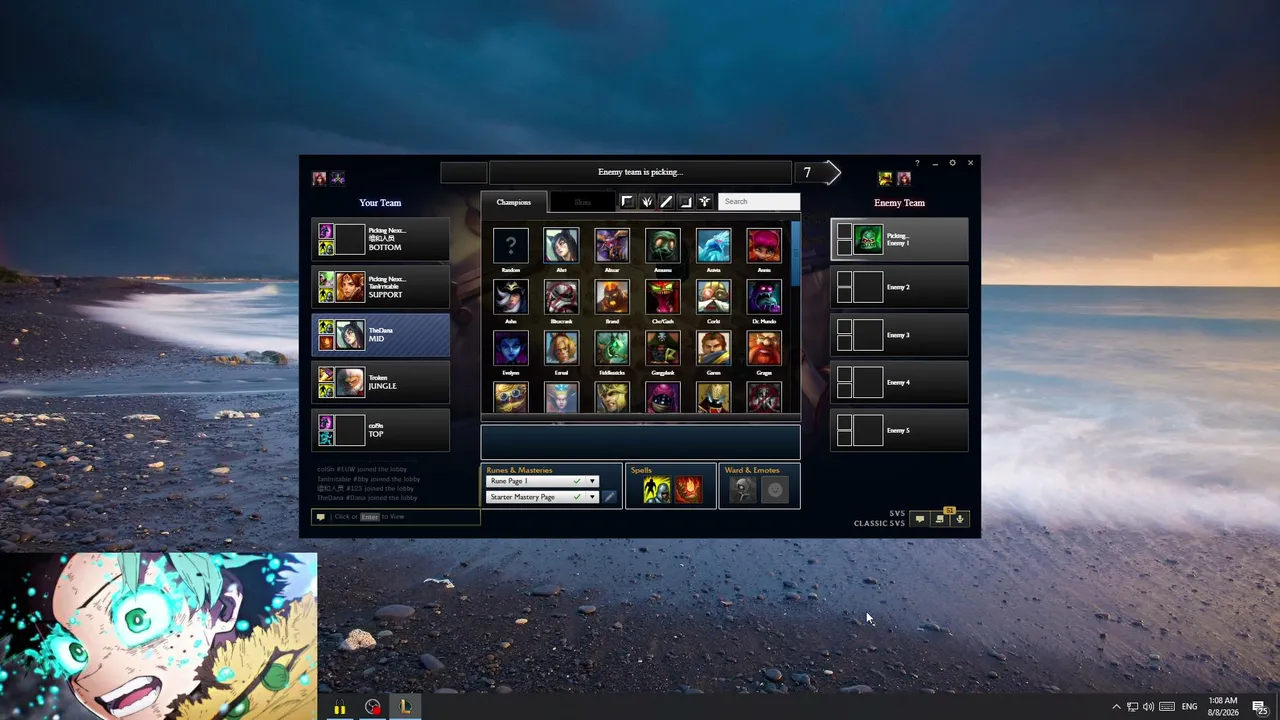Filter champions by mid lane role

666,202
